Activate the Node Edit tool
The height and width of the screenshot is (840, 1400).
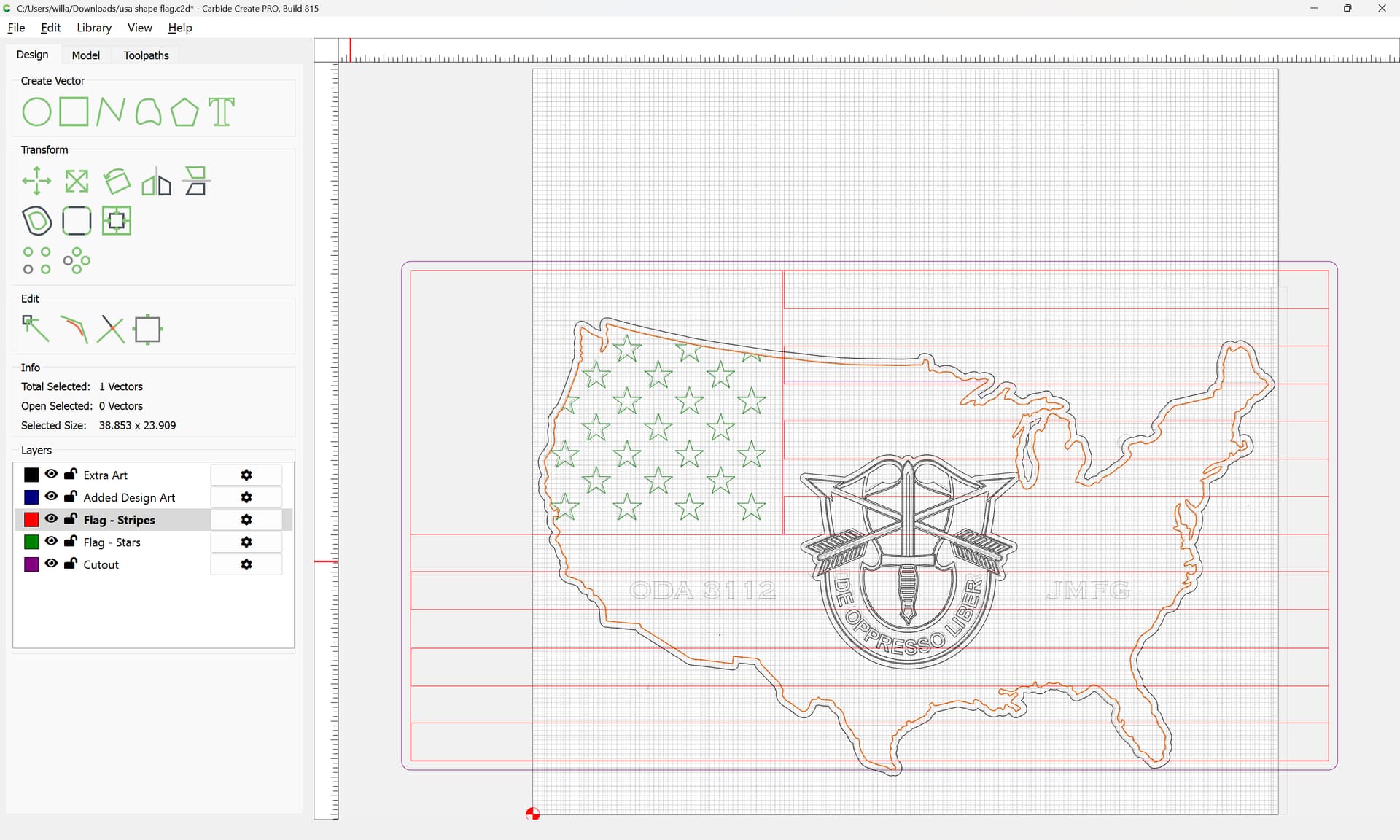[x=36, y=329]
